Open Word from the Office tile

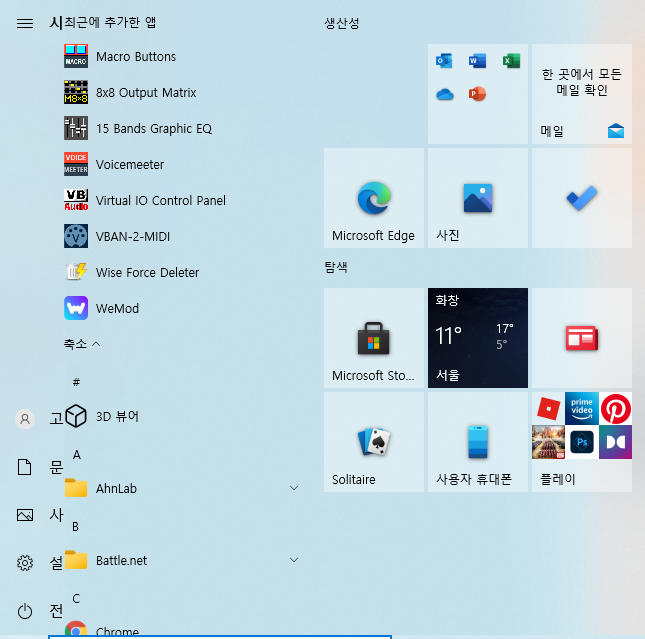(x=478, y=61)
